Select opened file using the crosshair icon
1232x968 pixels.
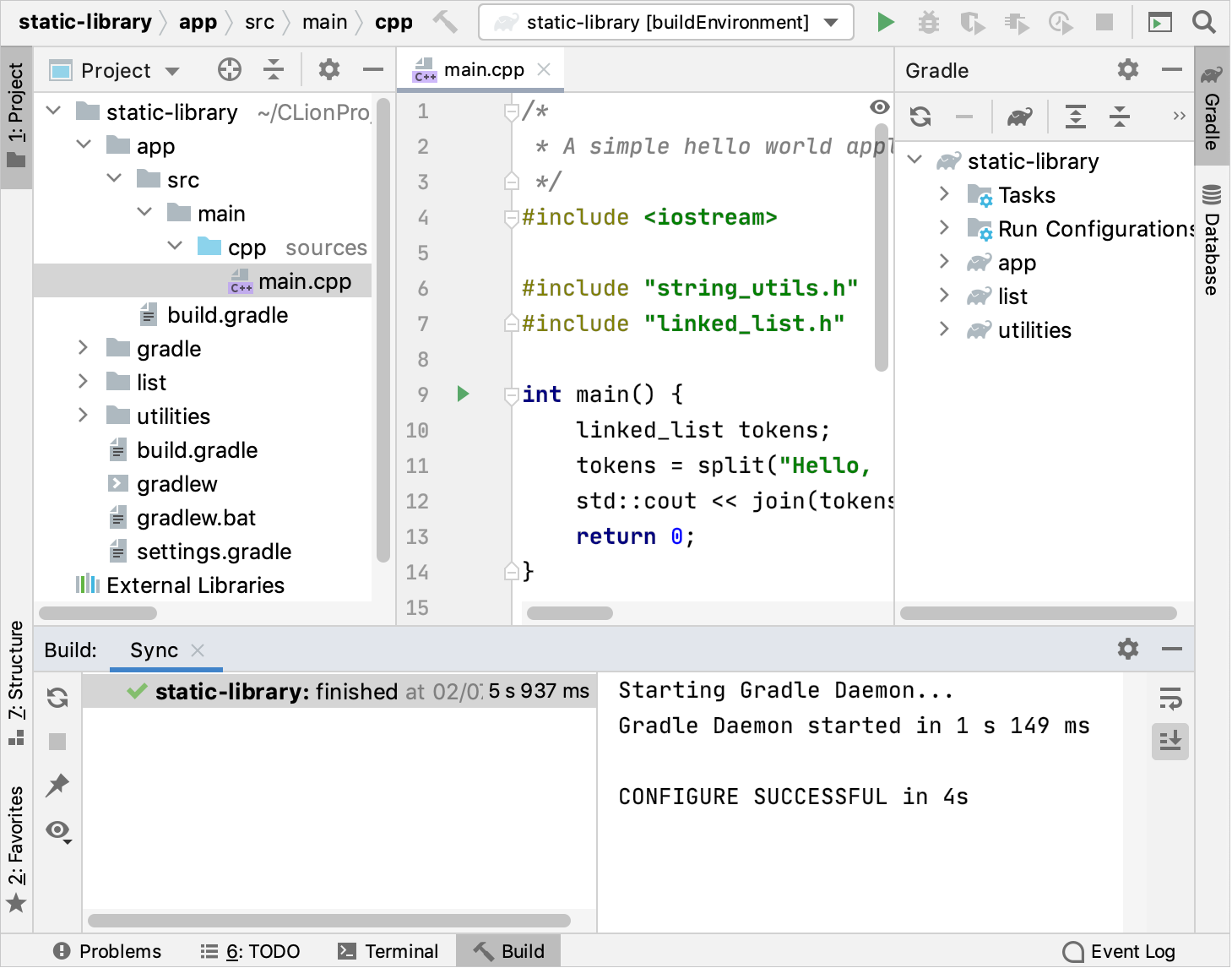(229, 69)
